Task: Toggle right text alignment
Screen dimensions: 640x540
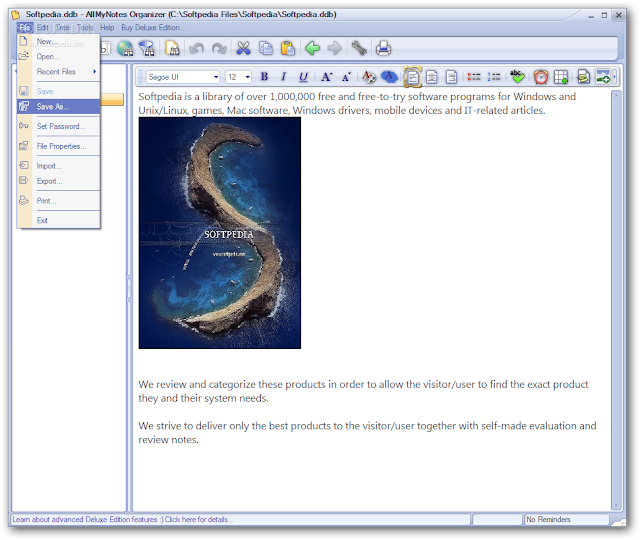Action: 451,77
